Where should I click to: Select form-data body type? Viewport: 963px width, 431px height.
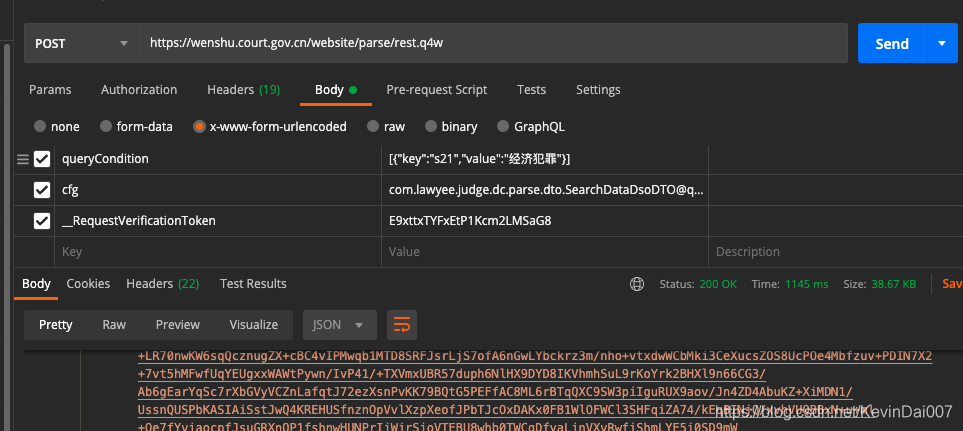(x=136, y=126)
